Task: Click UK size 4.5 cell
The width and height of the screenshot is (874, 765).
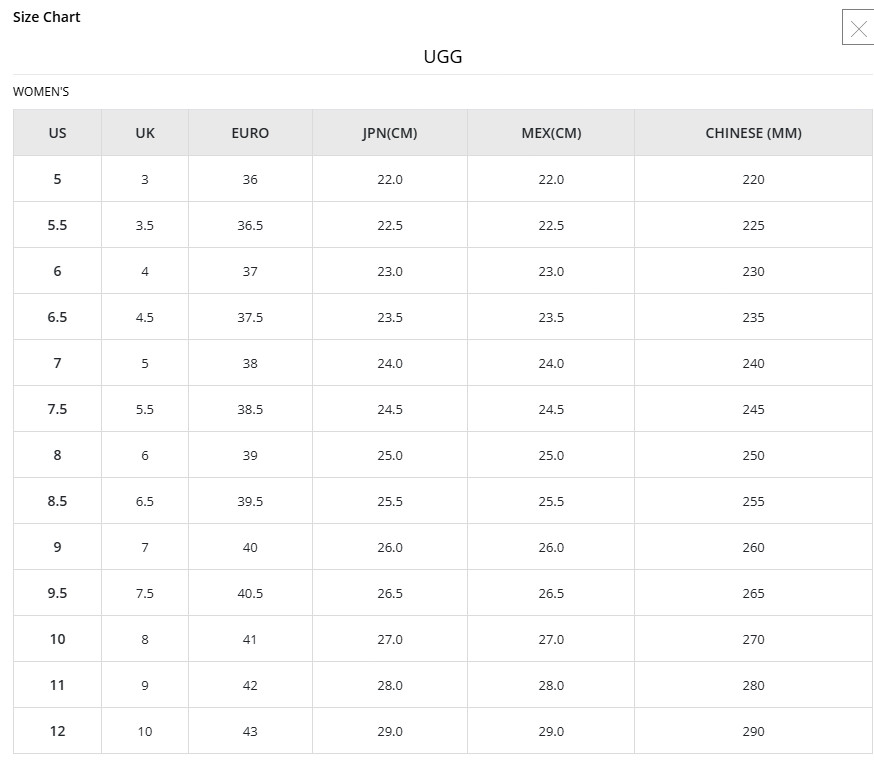Action: click(x=145, y=317)
